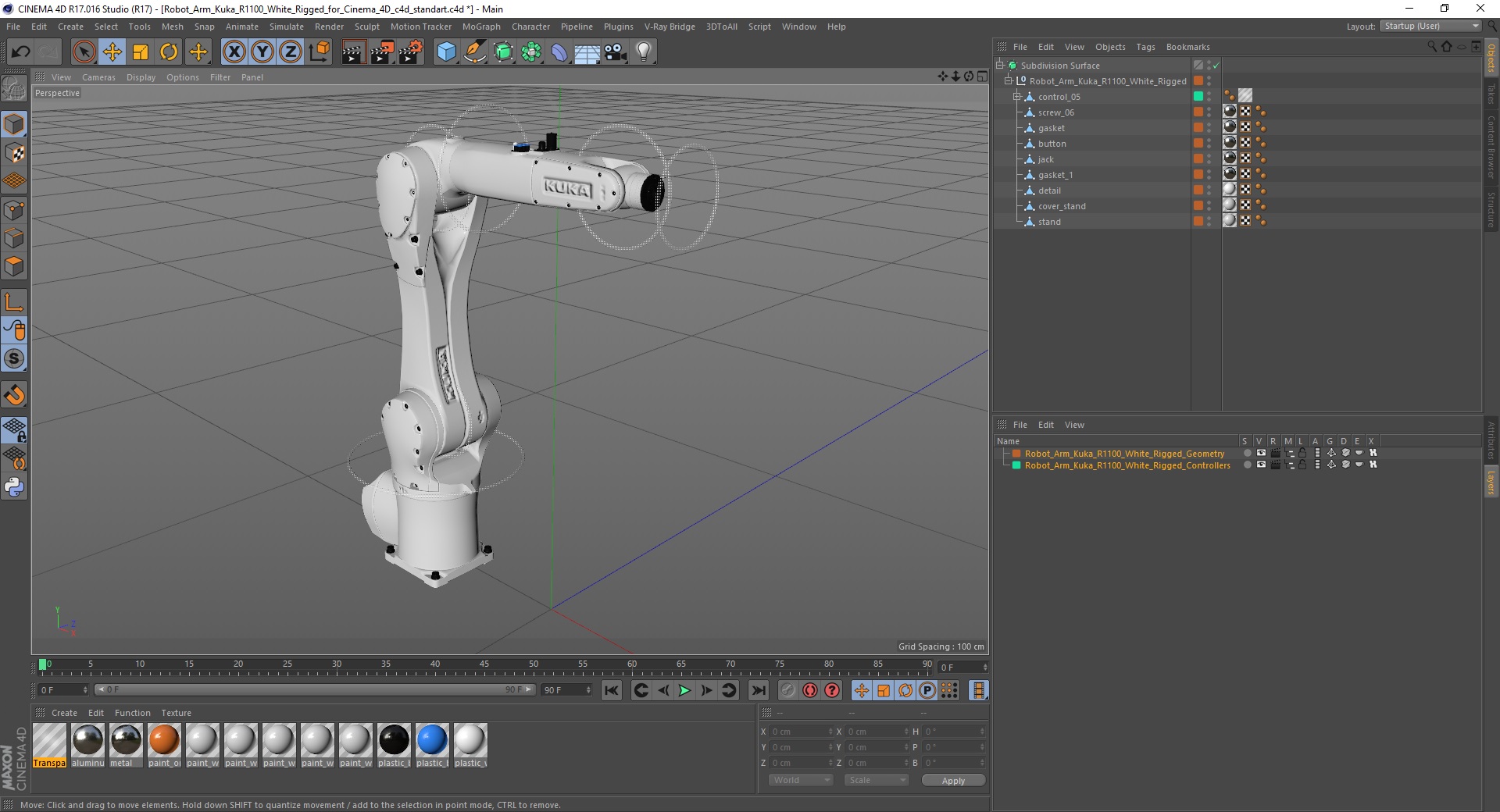Switch to Content Browser side tab
This screenshot has width=1500, height=812.
coord(1491,147)
